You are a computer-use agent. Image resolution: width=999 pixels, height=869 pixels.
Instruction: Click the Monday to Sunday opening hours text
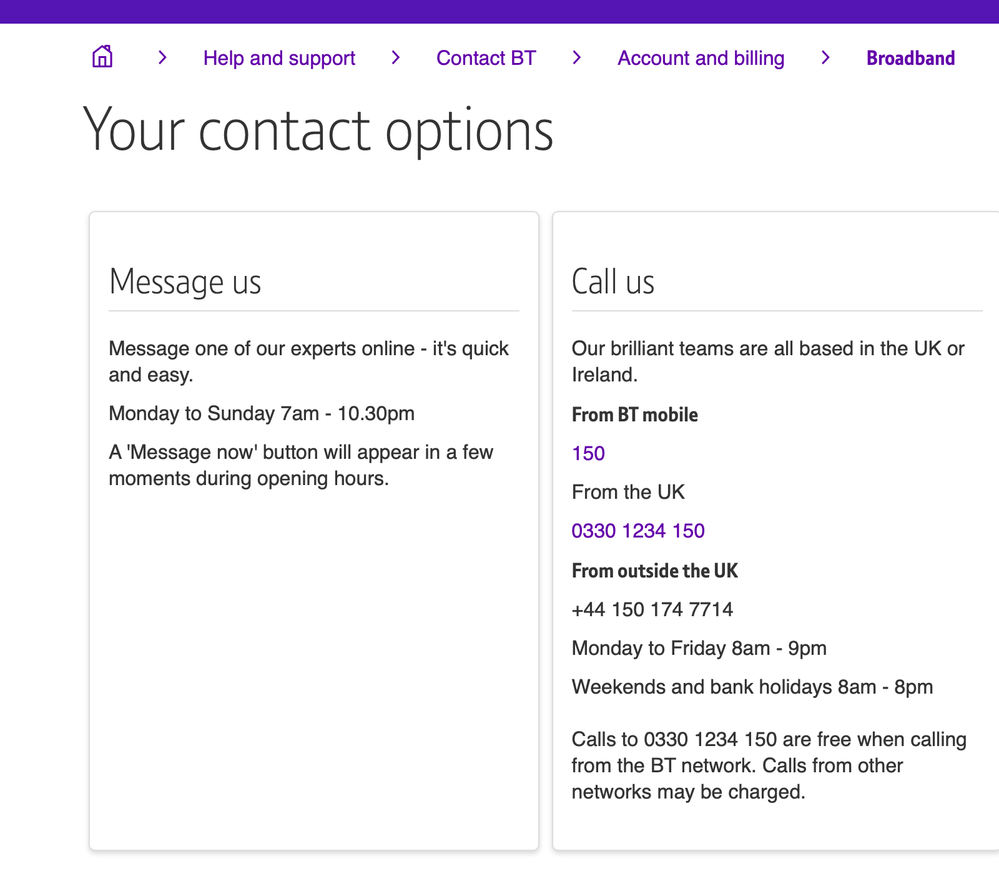click(261, 413)
